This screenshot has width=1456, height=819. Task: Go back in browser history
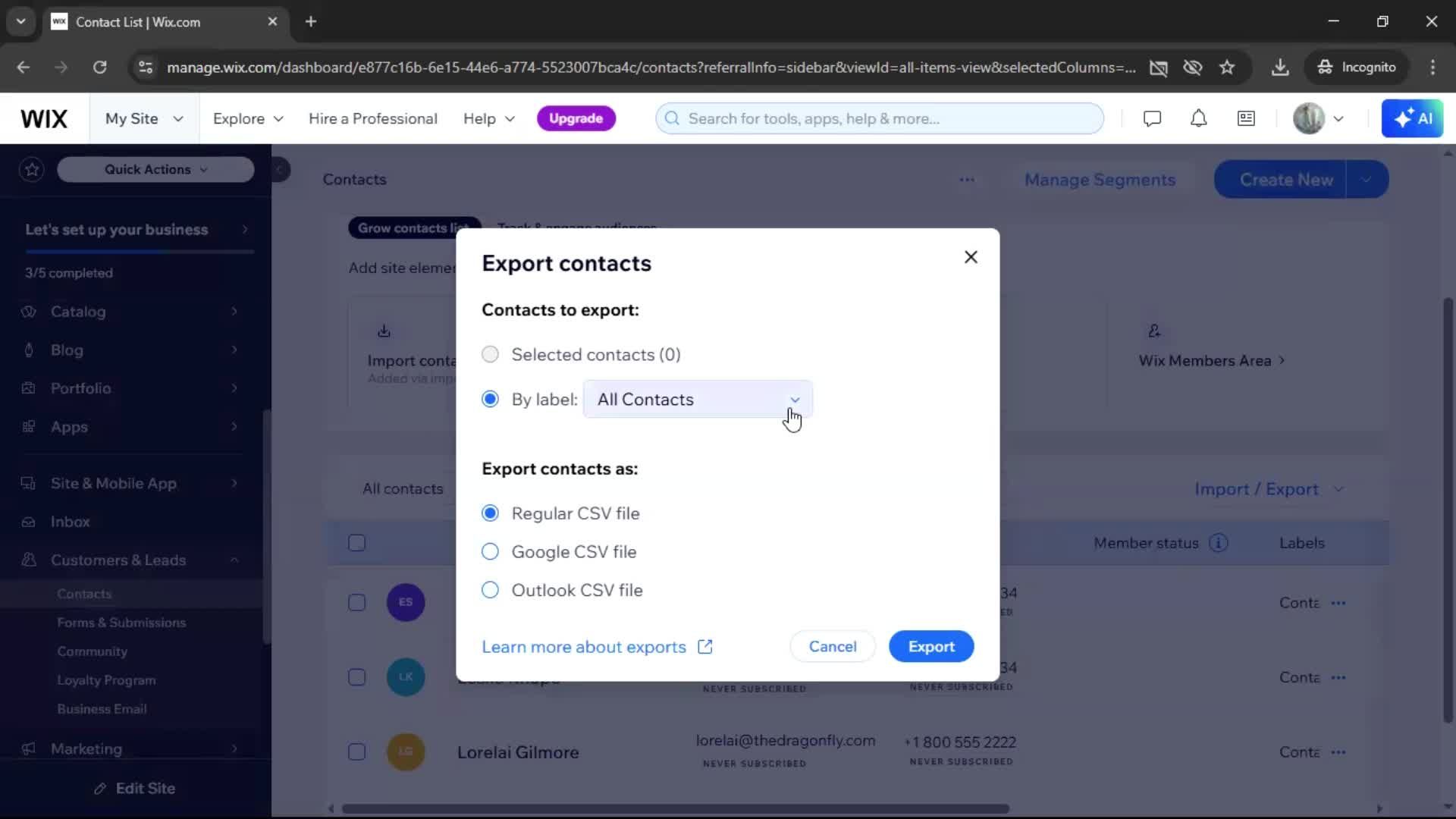[x=24, y=67]
